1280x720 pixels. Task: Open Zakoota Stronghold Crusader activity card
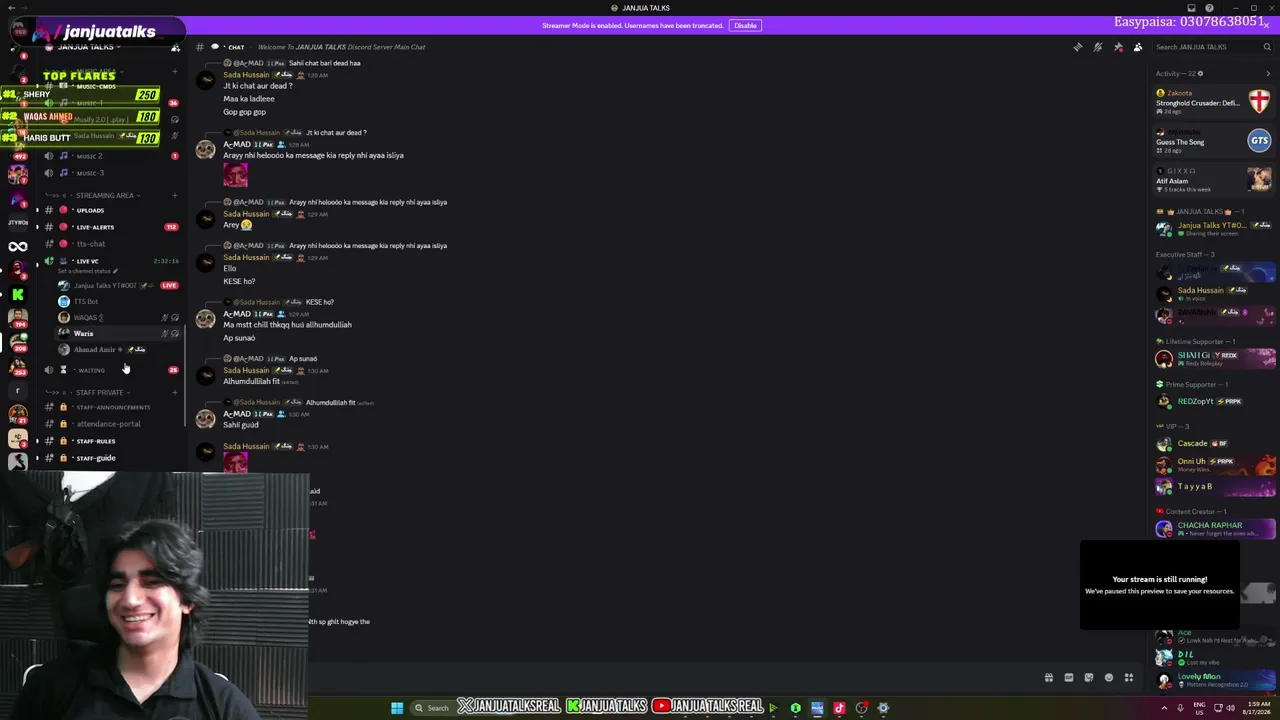tap(1213, 102)
